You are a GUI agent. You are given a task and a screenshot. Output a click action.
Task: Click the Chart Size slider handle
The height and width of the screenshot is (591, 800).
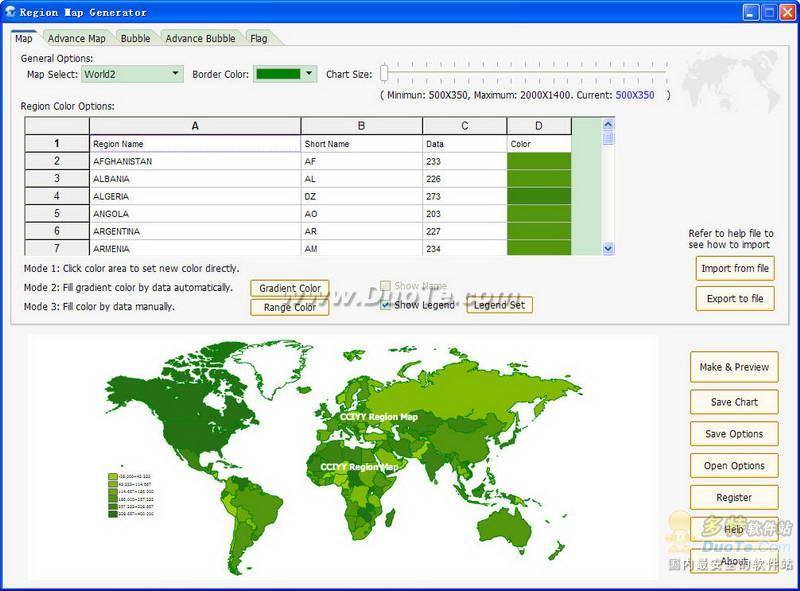click(384, 72)
